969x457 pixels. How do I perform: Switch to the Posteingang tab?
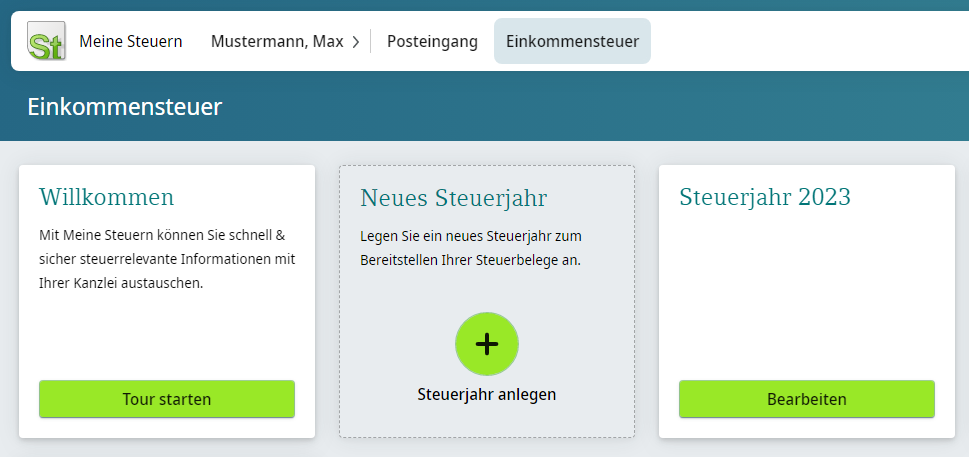(x=432, y=41)
